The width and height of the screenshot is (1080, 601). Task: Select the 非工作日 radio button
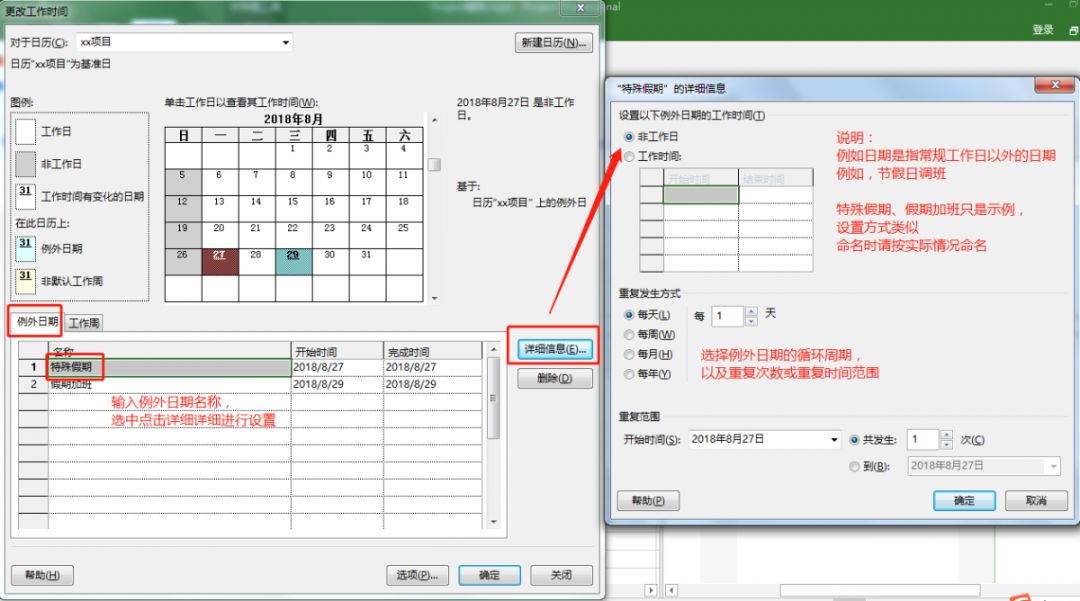tap(628, 136)
